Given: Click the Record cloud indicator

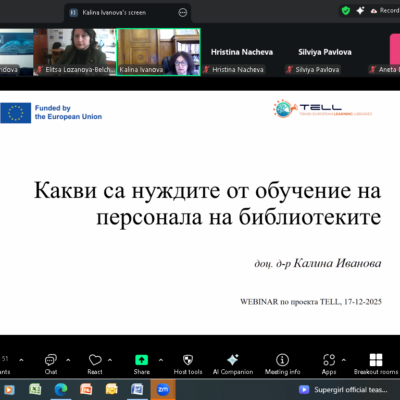Looking at the screenshot, I should point(385,11).
